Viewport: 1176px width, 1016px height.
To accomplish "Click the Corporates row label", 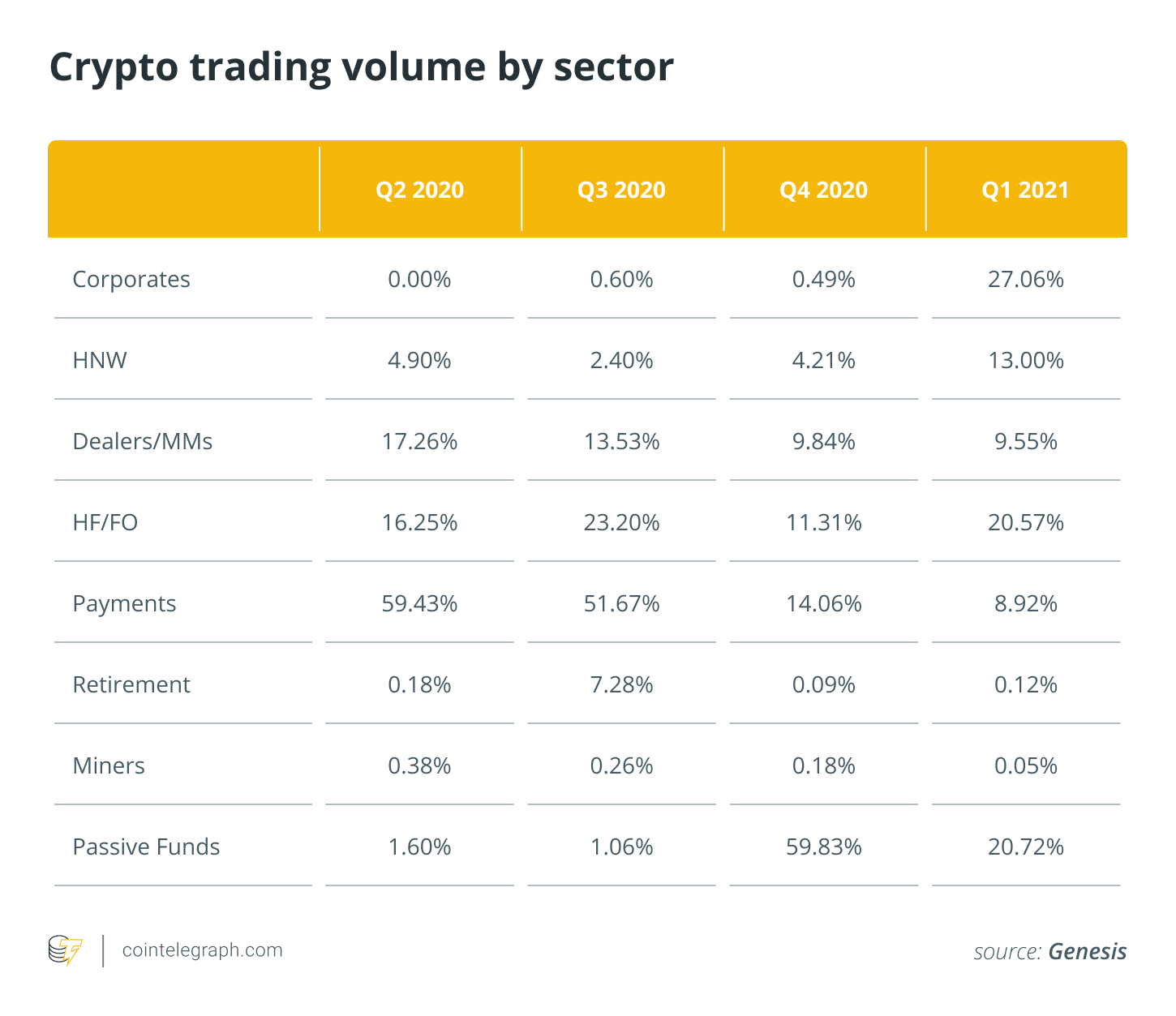I will tap(131, 280).
